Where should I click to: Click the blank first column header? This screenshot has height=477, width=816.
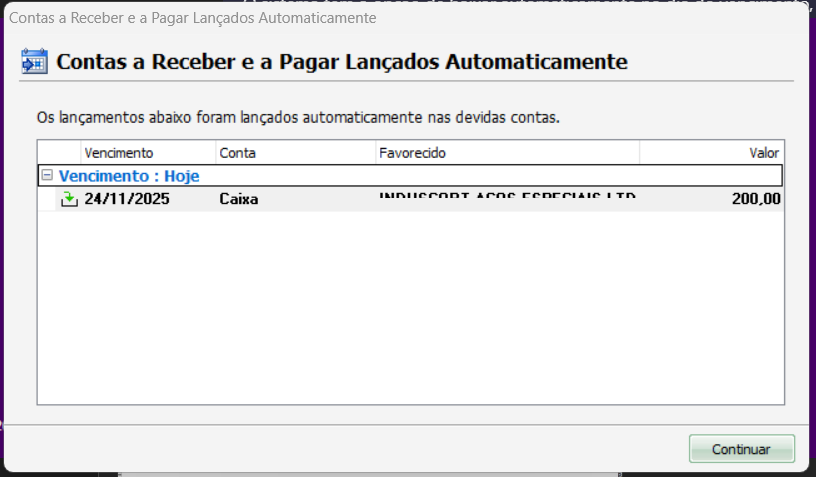pyautogui.click(x=59, y=153)
